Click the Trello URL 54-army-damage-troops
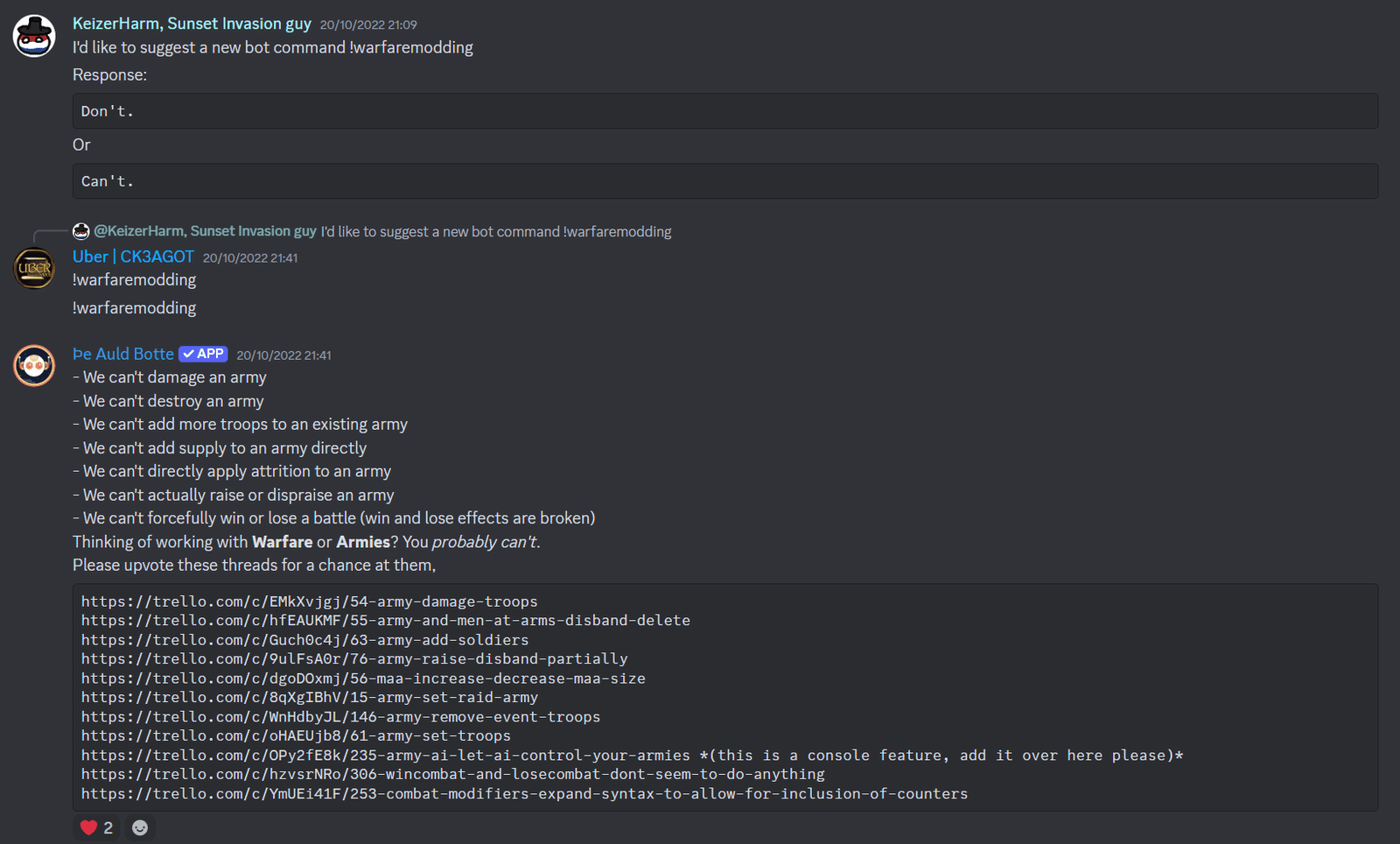1400x844 pixels. pos(310,601)
